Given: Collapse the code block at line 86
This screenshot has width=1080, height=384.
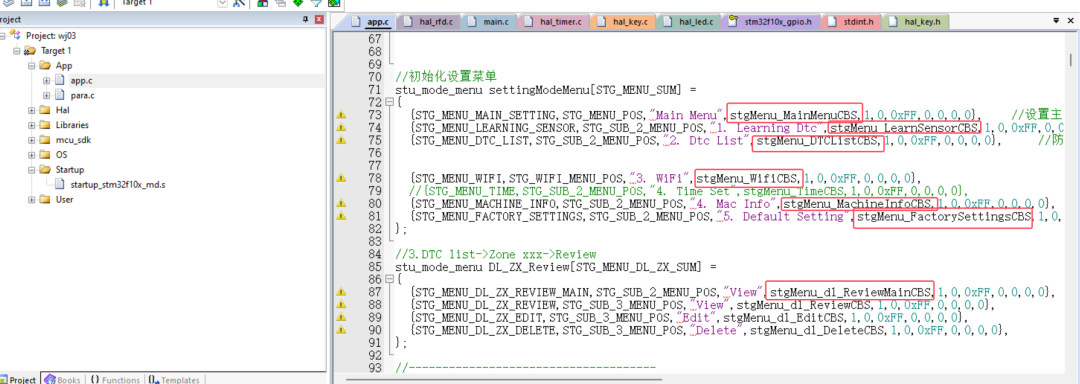Looking at the screenshot, I should (390, 279).
